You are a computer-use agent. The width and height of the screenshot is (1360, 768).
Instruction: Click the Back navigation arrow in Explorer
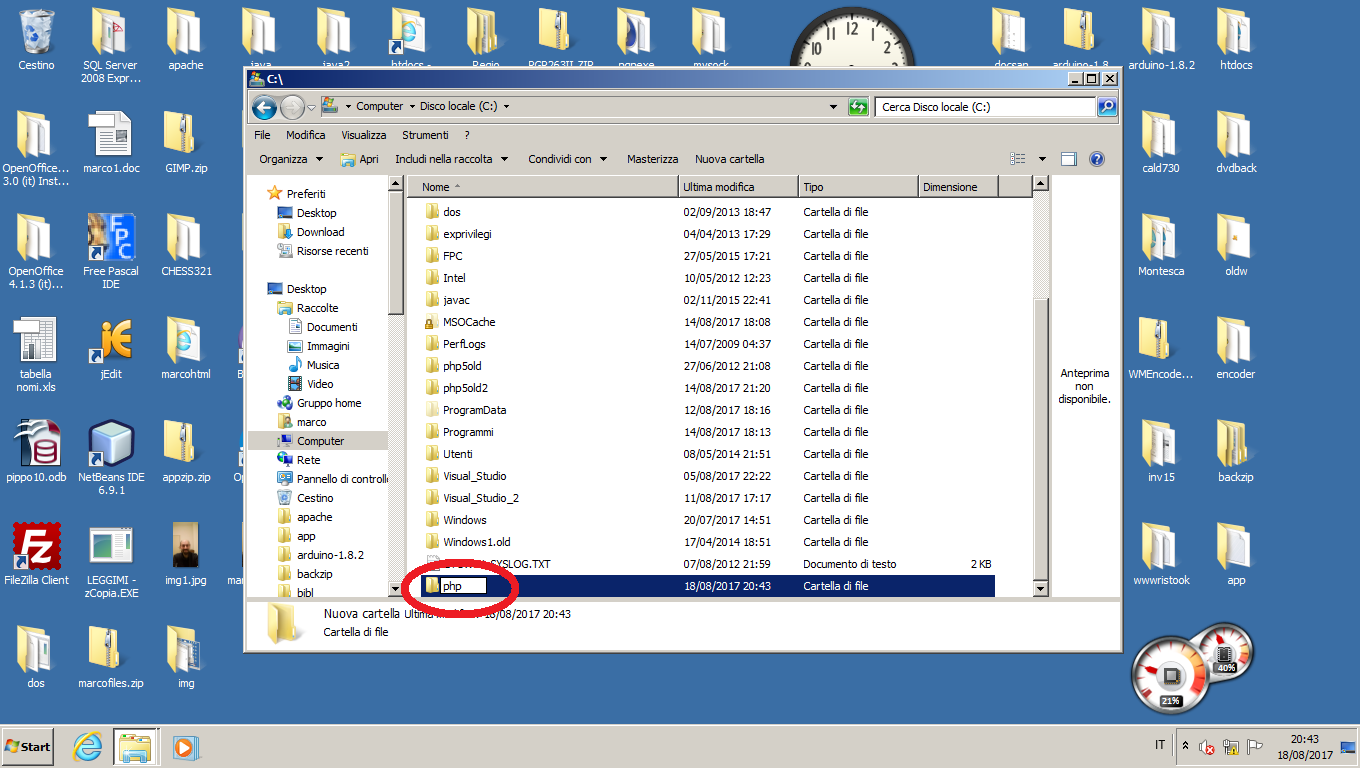(264, 107)
